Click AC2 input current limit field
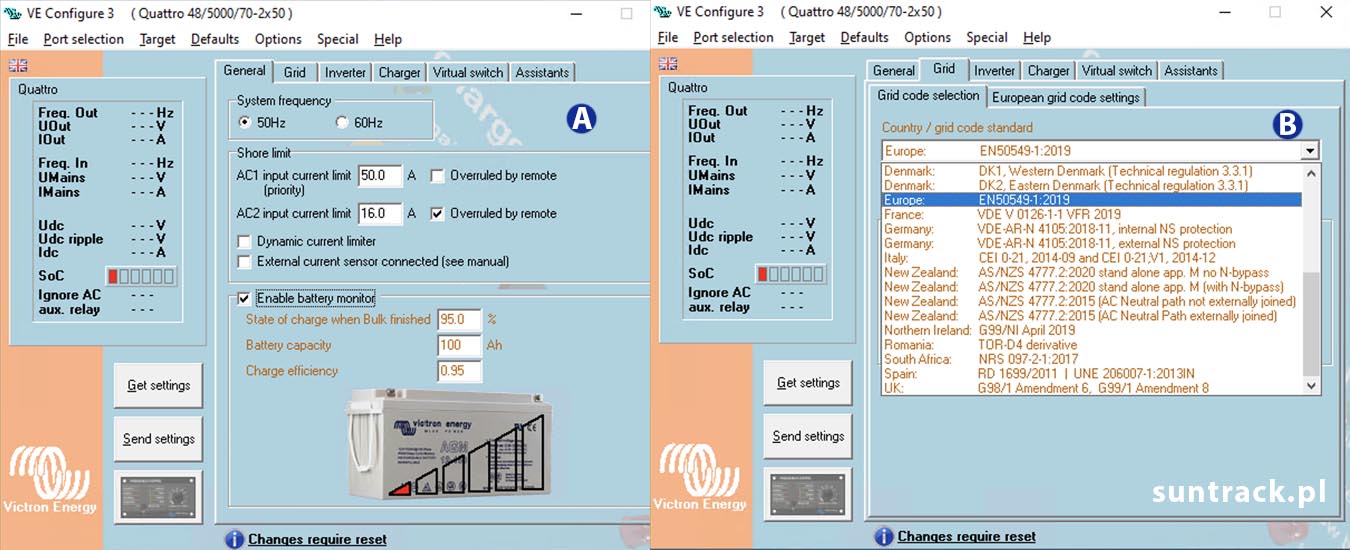 point(380,213)
